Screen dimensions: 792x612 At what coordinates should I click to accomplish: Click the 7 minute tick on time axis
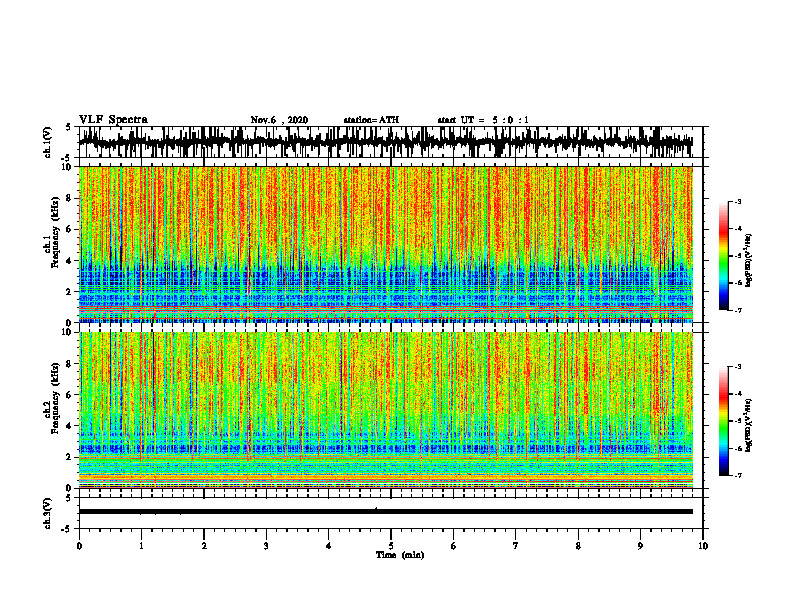click(516, 546)
